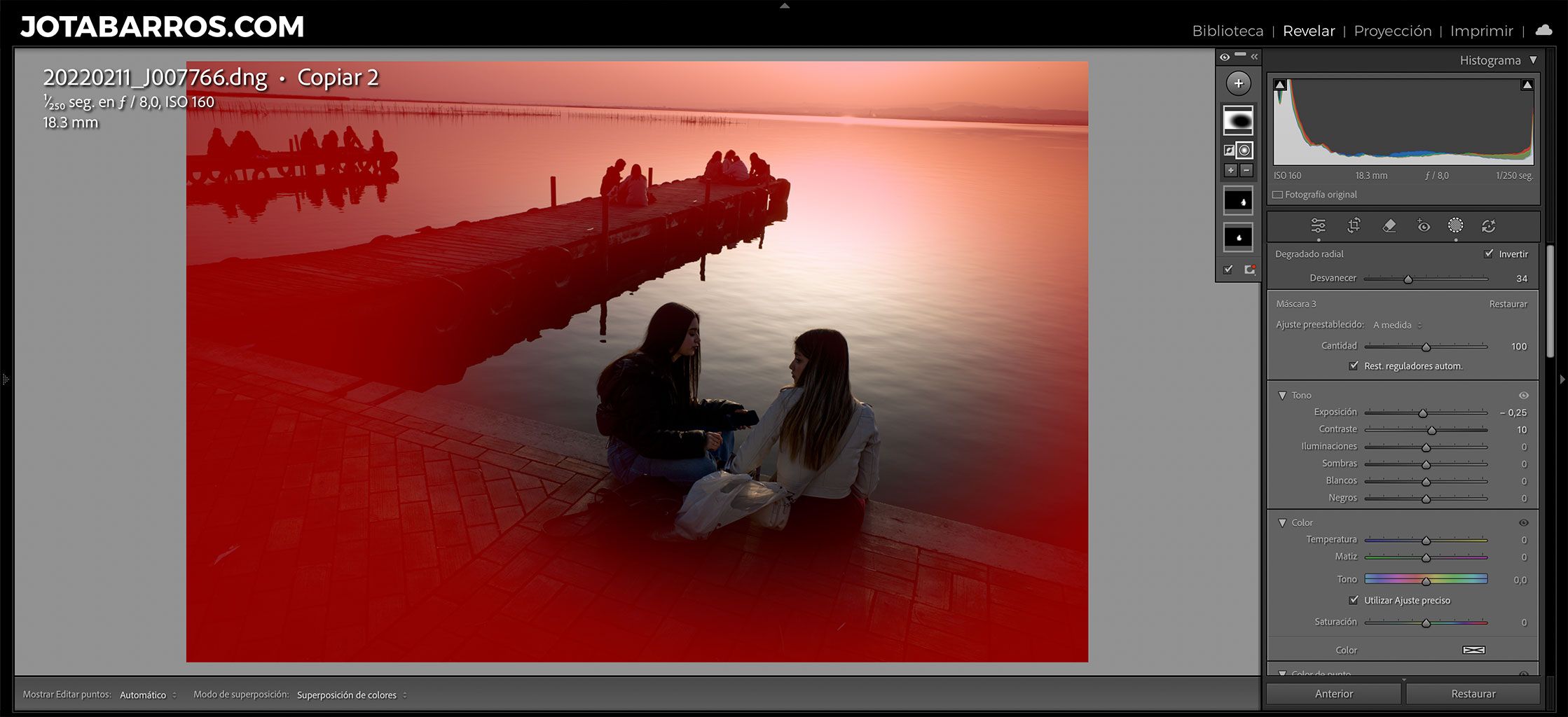Collapse the Tono section
Viewport: 1568px width, 717px height.
[1282, 396]
